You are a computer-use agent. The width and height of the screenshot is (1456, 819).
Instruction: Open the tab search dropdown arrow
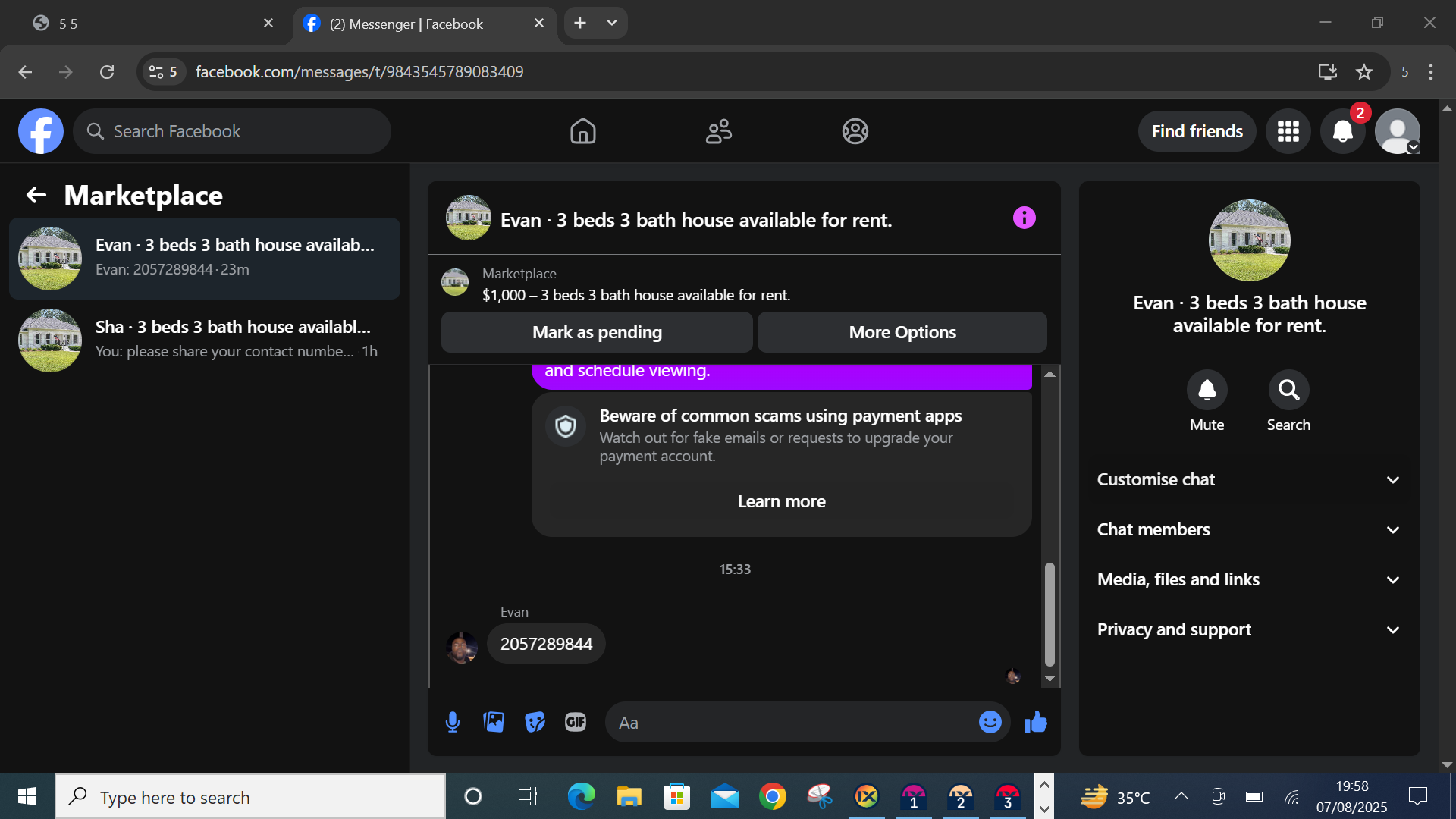[612, 24]
